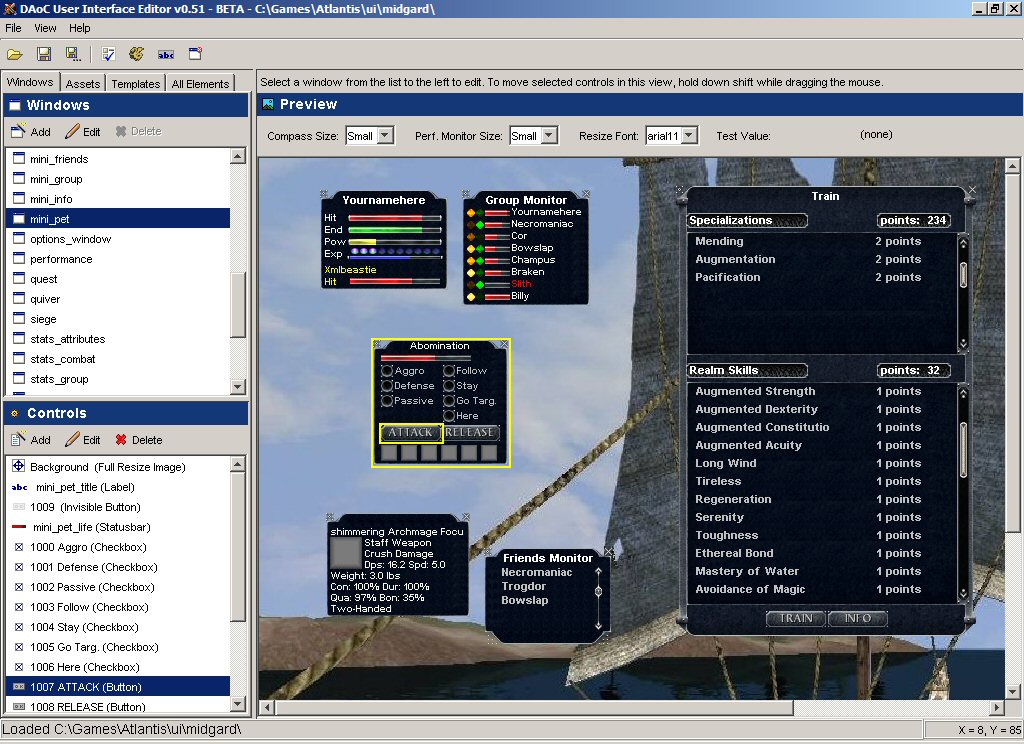Click Edit in the Controls panel
The image size is (1024, 744).
tap(83, 440)
